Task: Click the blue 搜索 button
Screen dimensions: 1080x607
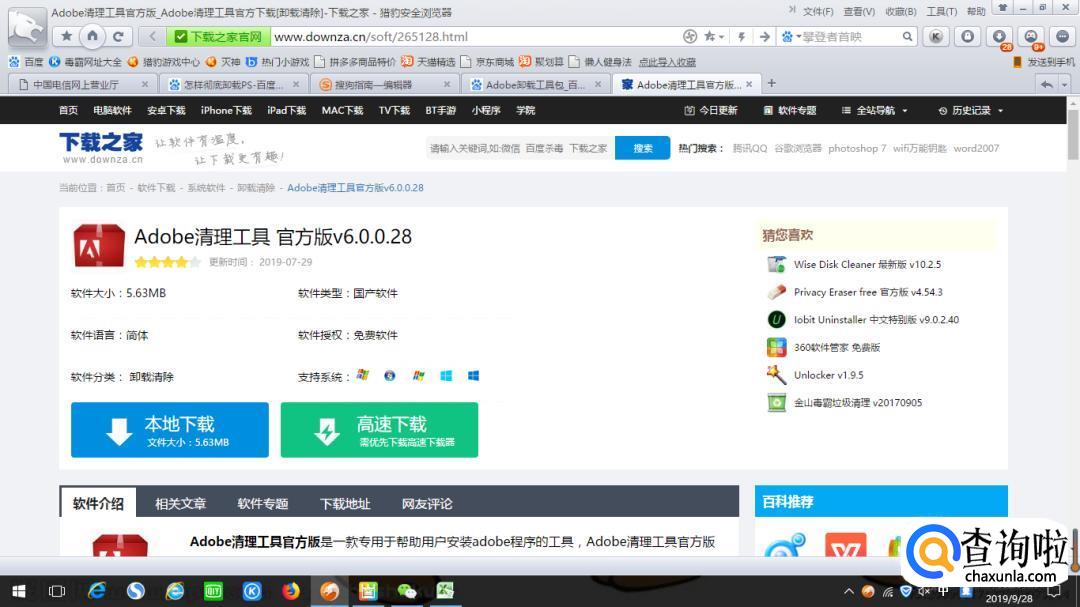Action: (642, 148)
